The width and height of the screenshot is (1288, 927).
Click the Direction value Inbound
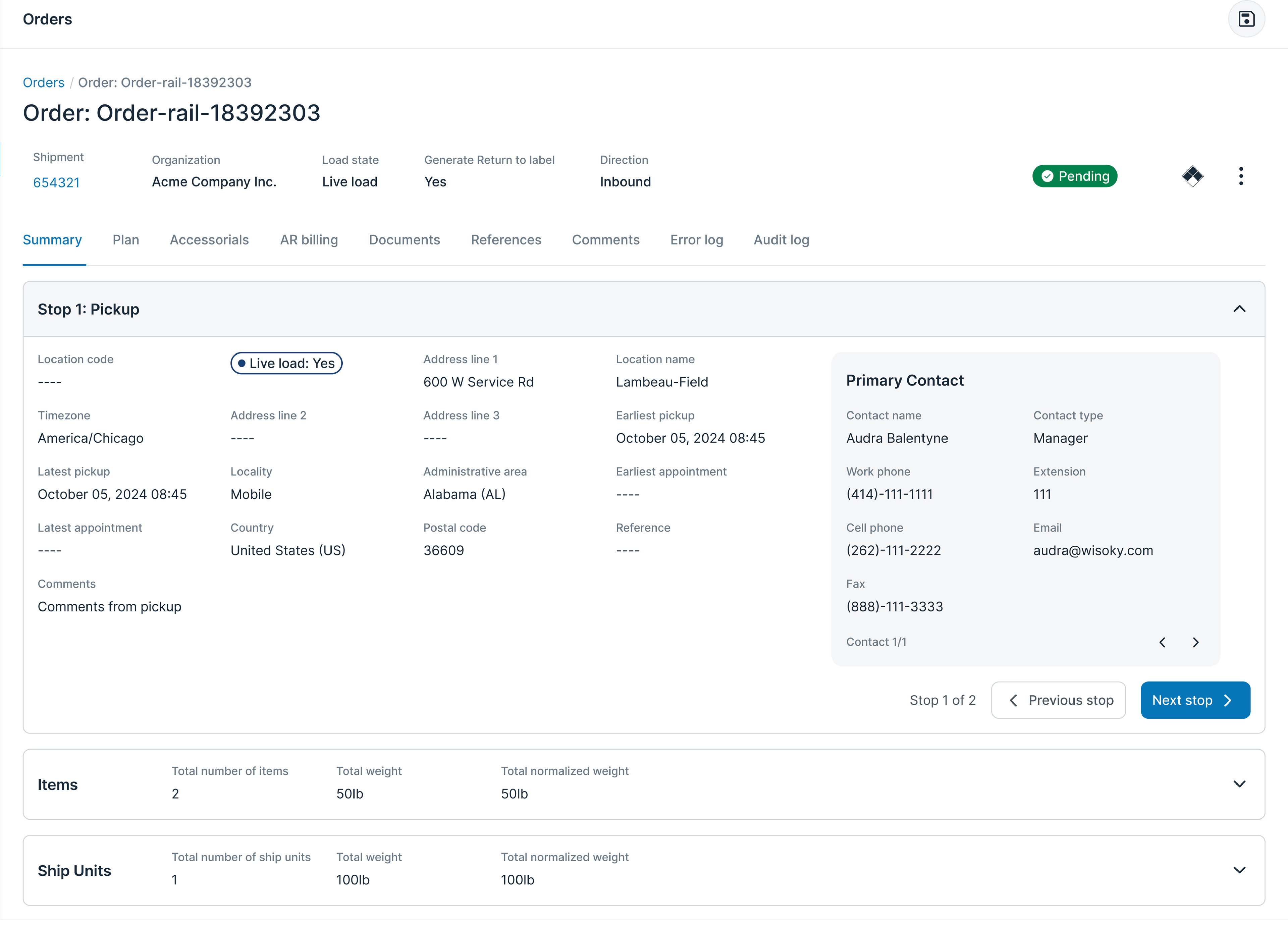click(x=625, y=182)
